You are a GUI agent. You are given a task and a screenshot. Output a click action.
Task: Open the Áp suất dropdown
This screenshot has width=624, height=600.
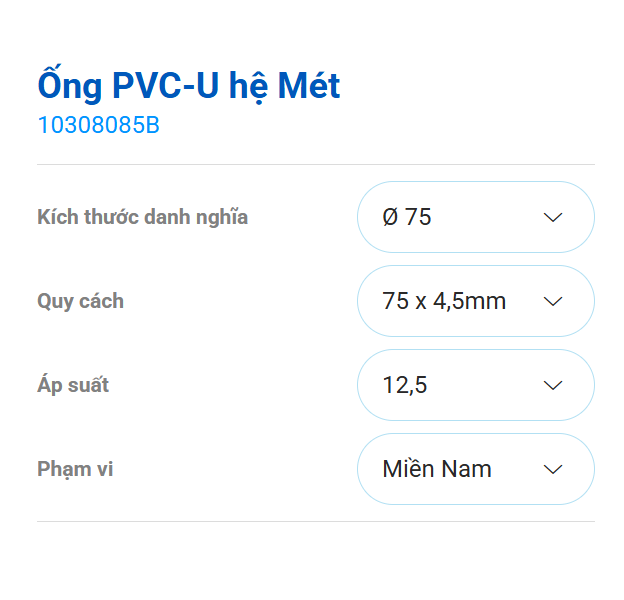[x=475, y=385]
